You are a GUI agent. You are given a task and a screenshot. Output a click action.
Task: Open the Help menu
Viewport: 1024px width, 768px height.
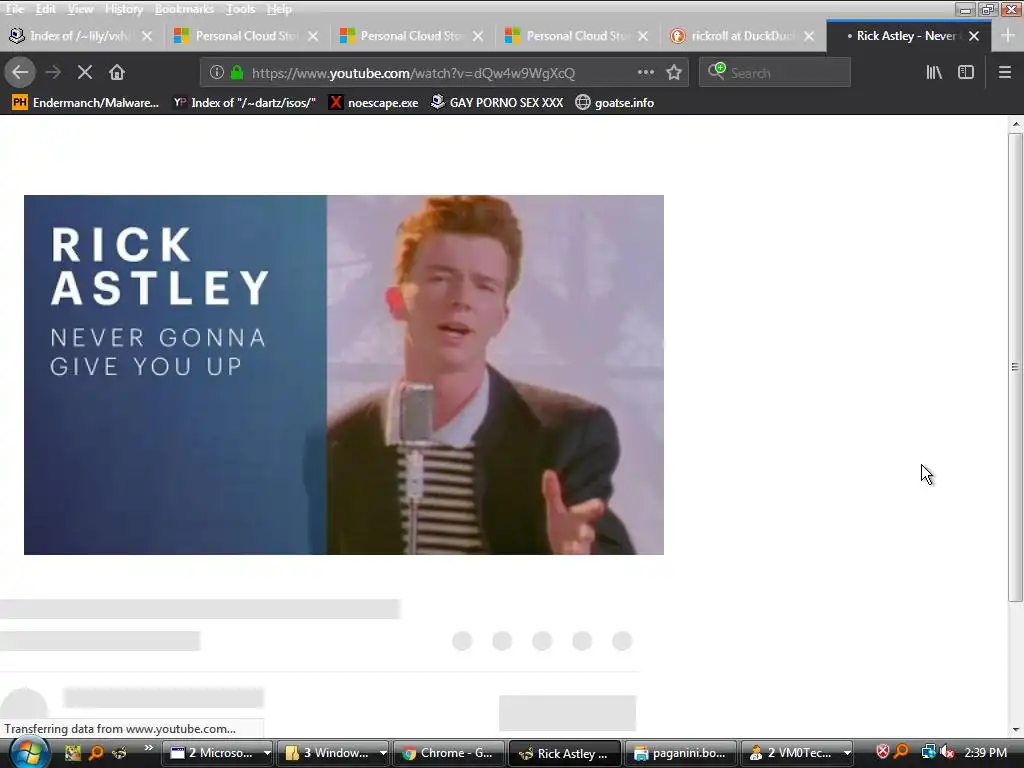pyautogui.click(x=279, y=9)
